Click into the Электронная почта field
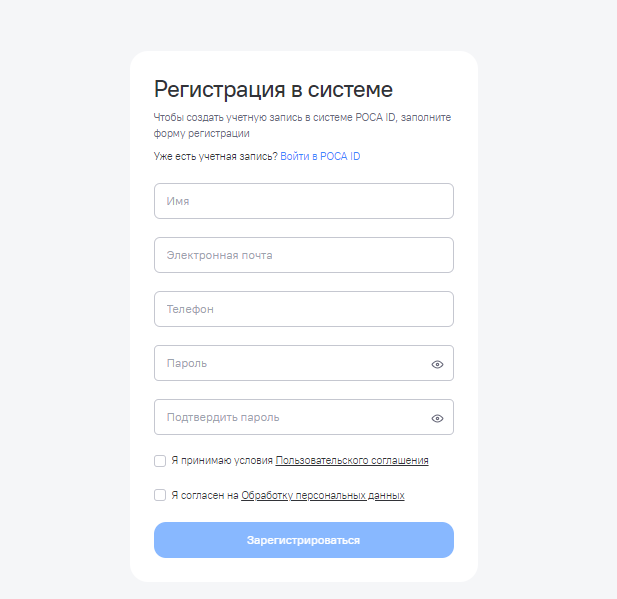 303,255
